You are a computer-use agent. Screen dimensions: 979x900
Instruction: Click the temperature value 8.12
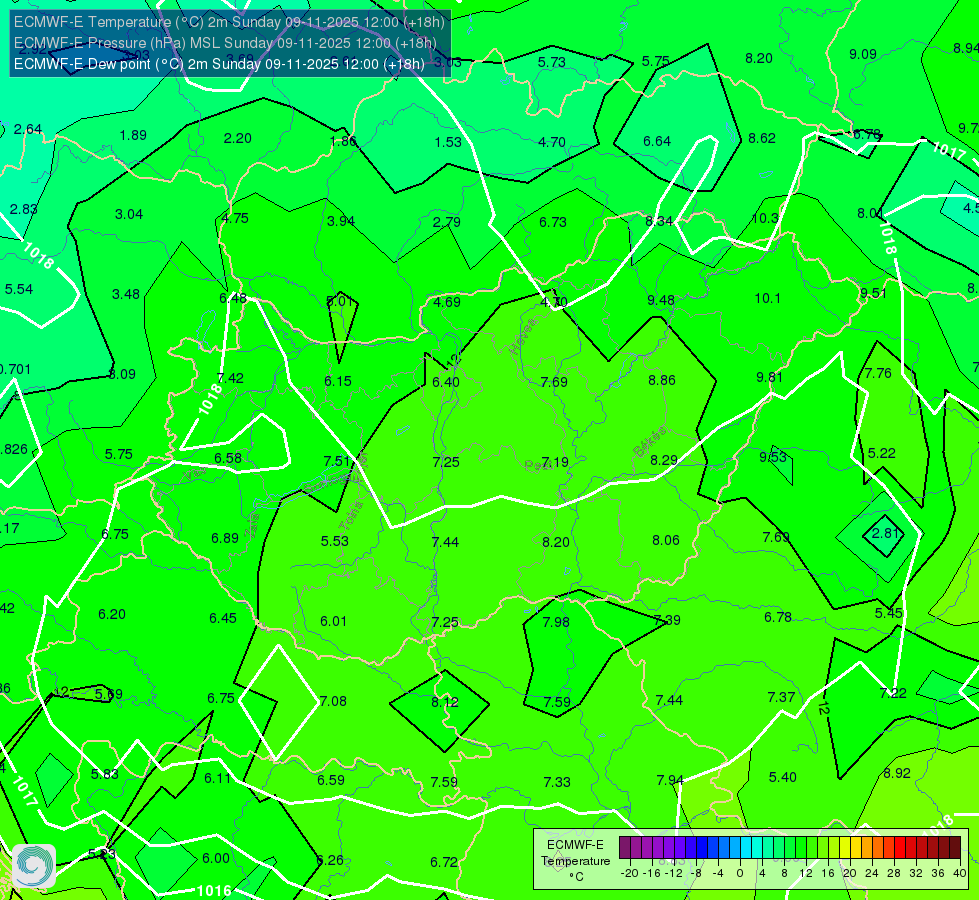445,702
